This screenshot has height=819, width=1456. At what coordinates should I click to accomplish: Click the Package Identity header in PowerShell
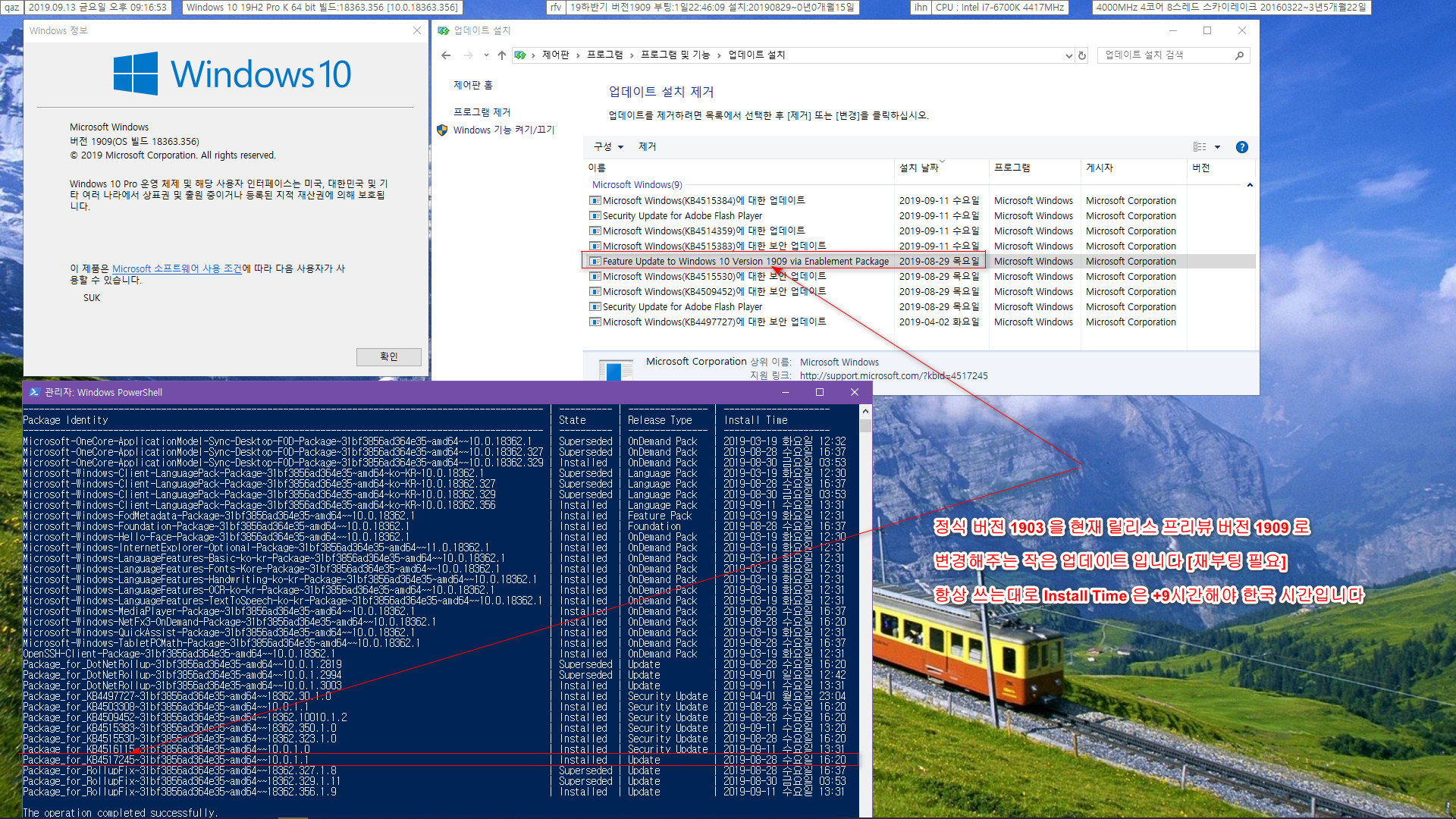point(65,420)
